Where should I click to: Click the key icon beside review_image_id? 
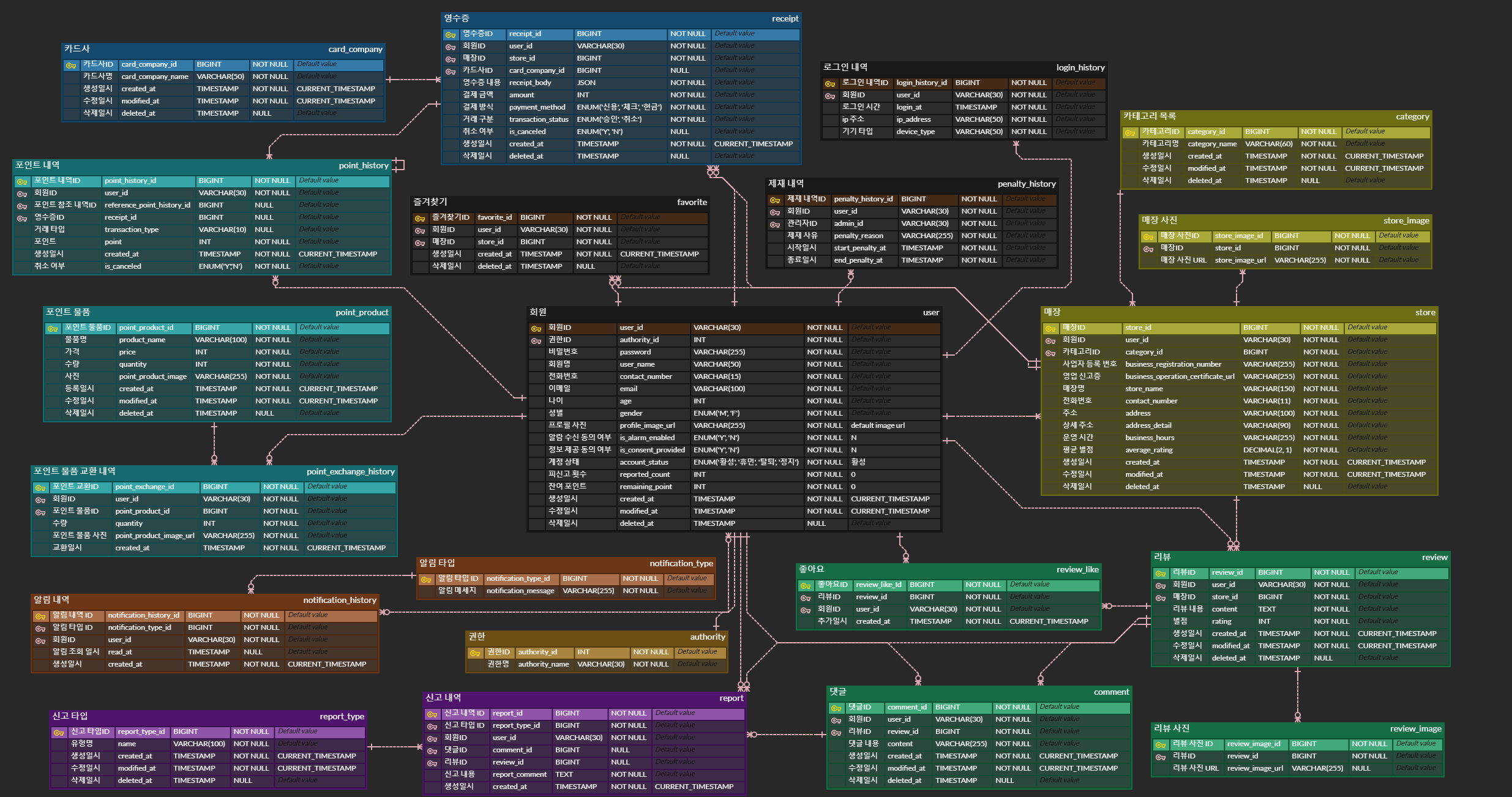coord(1161,745)
